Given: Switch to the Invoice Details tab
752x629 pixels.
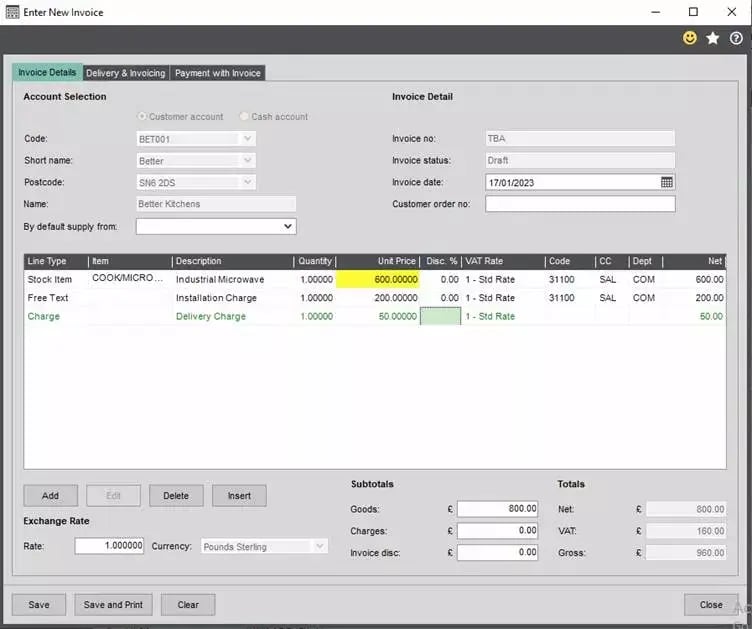Looking at the screenshot, I should (47, 72).
